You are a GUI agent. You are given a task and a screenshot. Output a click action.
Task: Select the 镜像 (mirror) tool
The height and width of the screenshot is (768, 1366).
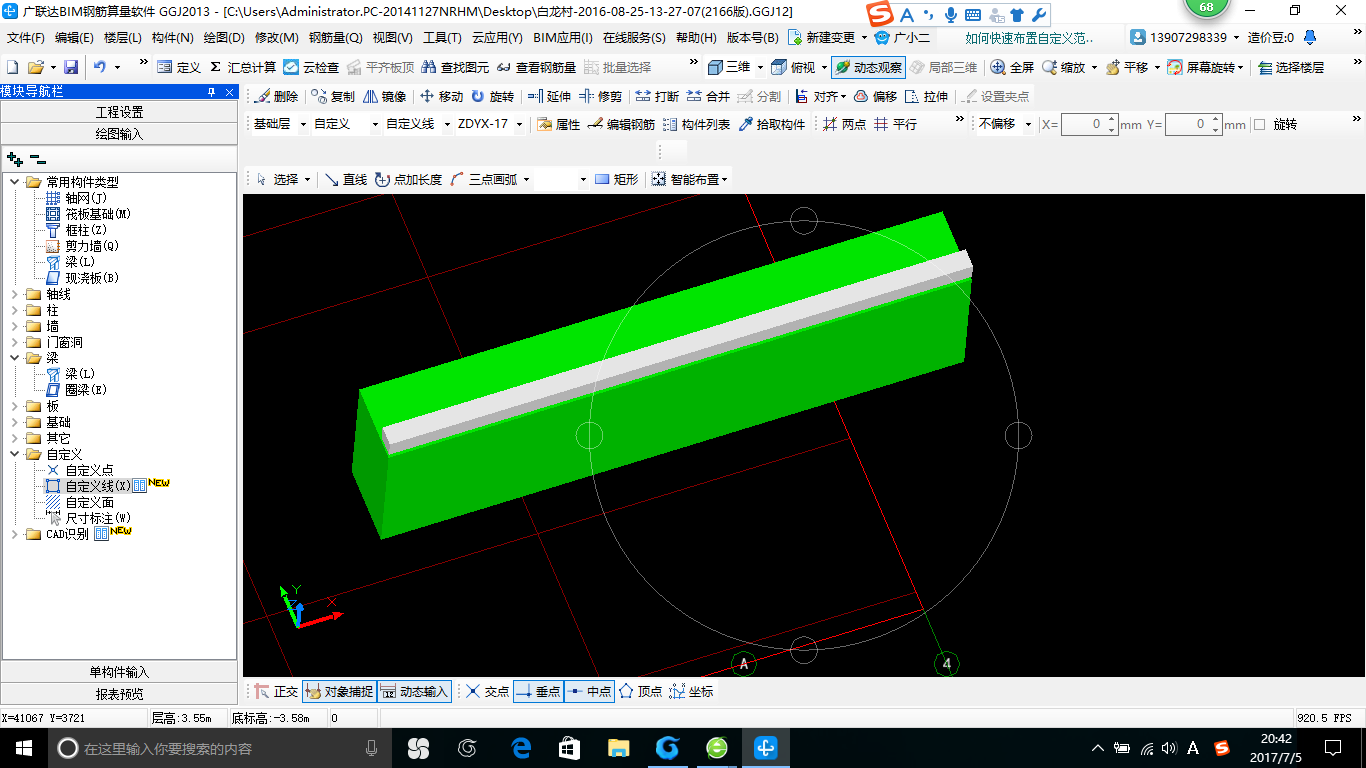pos(384,97)
